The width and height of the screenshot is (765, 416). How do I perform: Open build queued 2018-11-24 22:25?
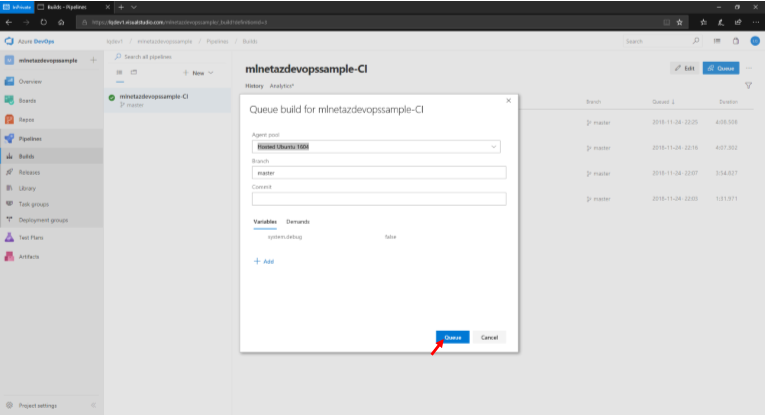coord(675,122)
